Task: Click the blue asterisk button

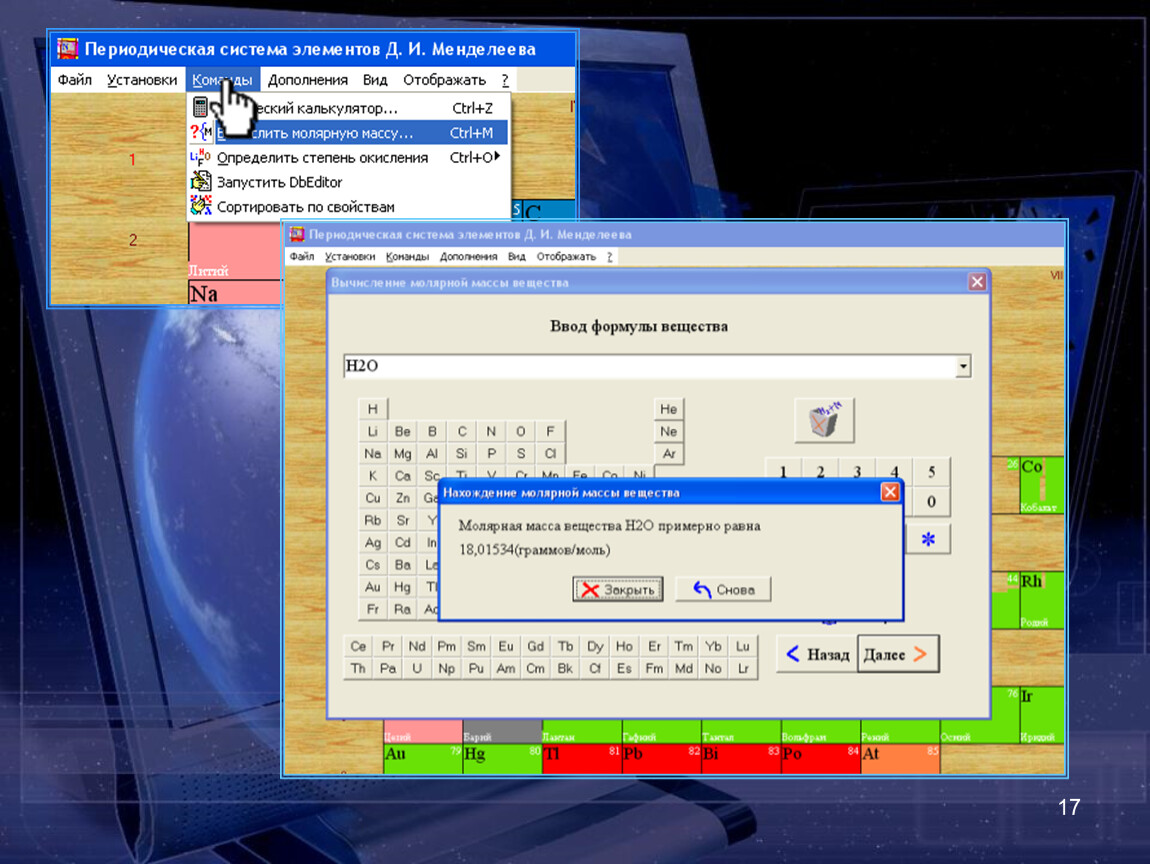Action: pyautogui.click(x=929, y=540)
